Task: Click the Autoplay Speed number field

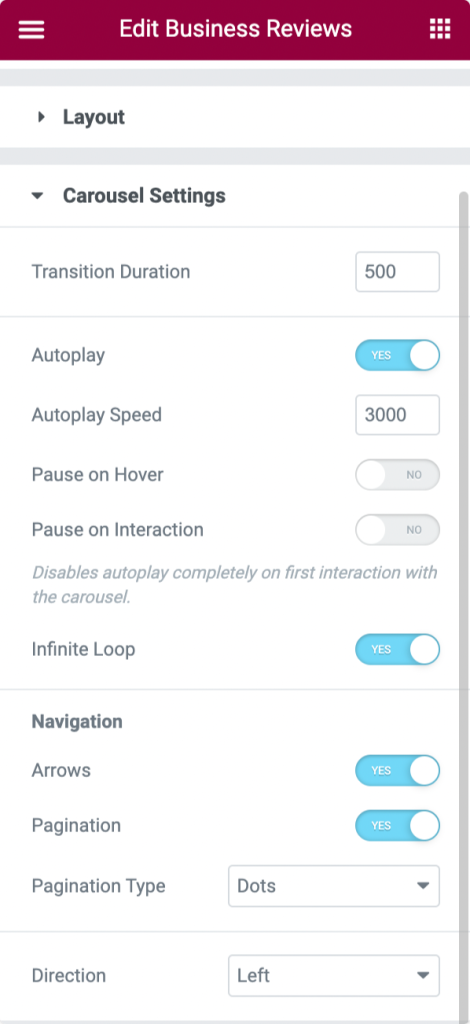Action: 398,415
